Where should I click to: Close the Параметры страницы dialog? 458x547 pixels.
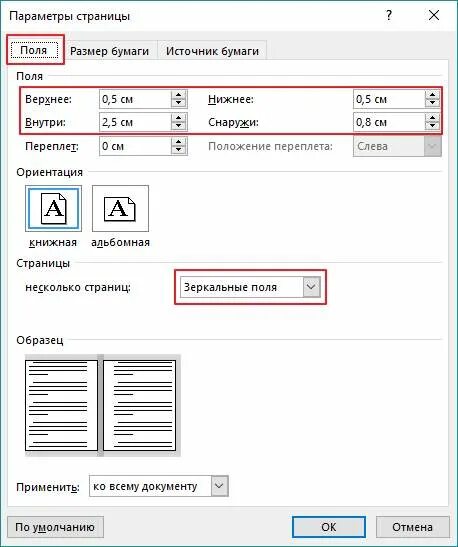point(434,15)
